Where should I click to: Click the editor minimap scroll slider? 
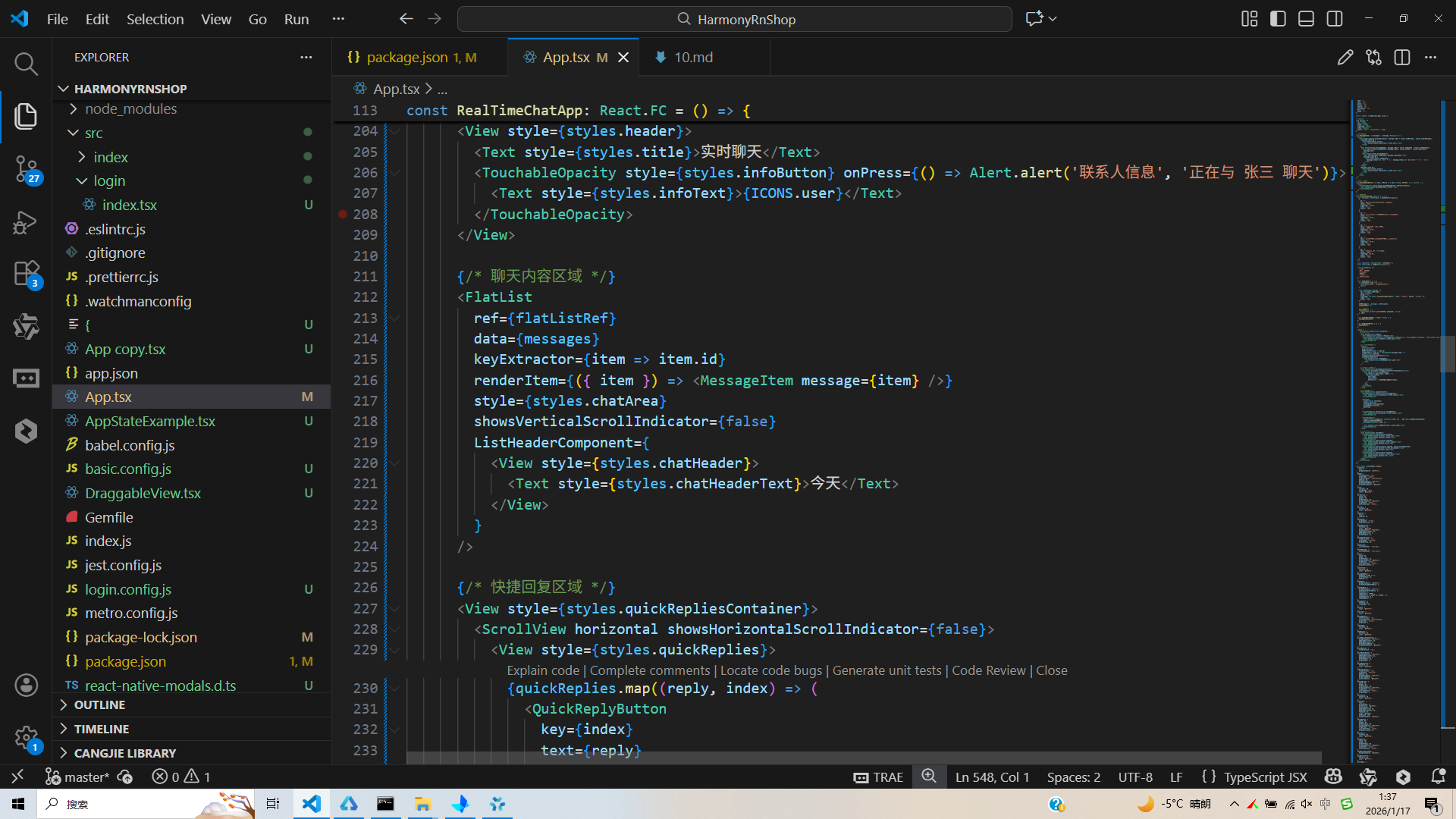tap(1447, 354)
